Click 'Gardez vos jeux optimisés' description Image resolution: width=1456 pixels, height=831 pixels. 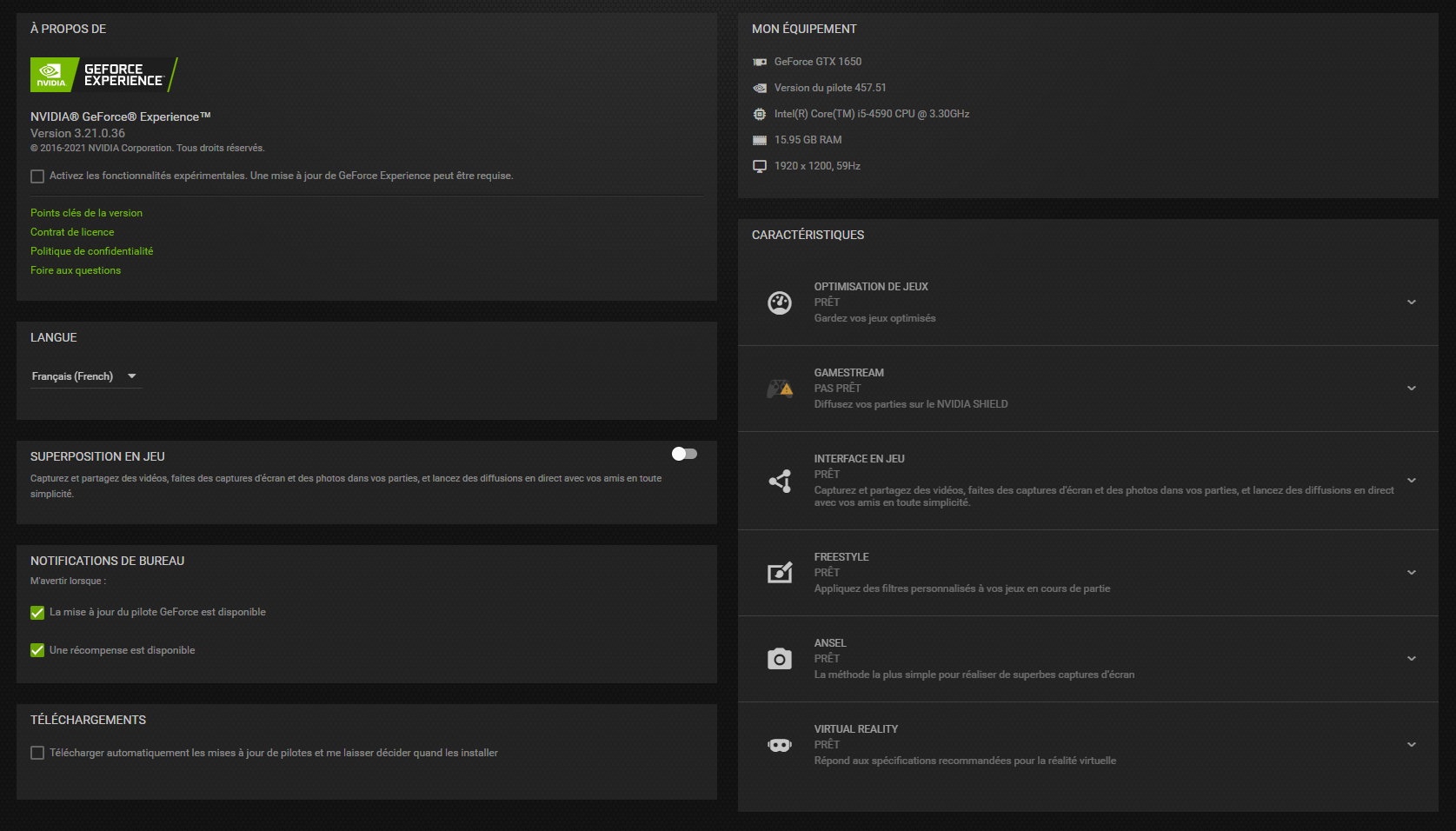875,318
